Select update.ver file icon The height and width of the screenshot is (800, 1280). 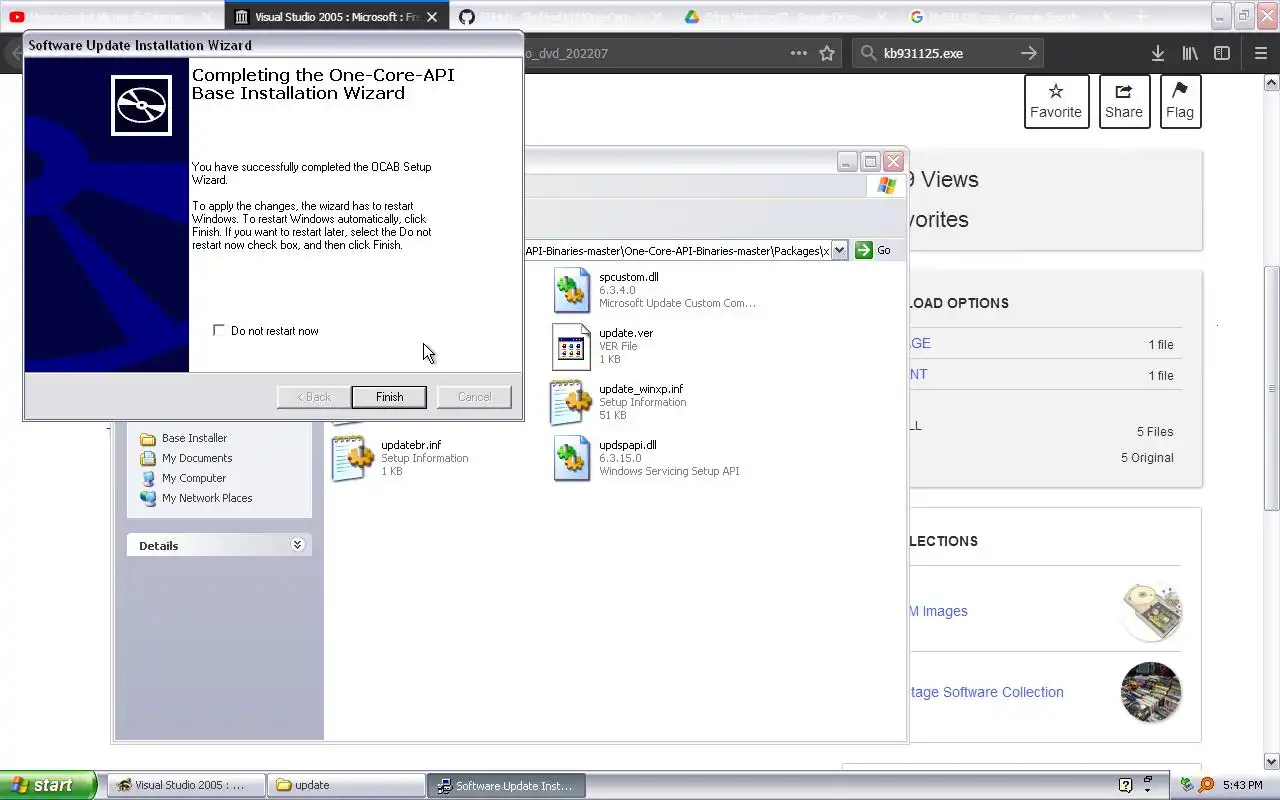pos(571,346)
